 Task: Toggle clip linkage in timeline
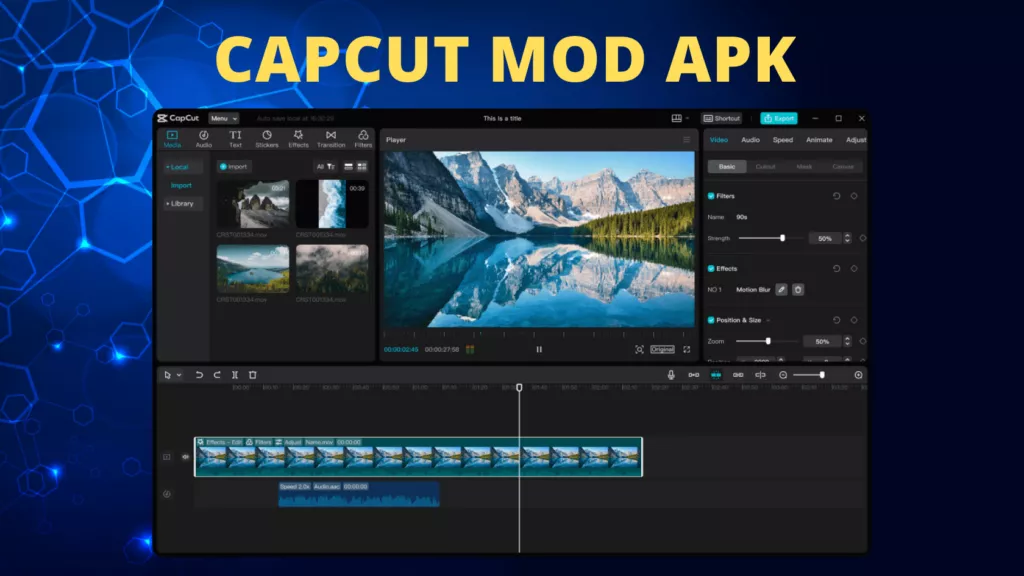pyautogui.click(x=738, y=375)
